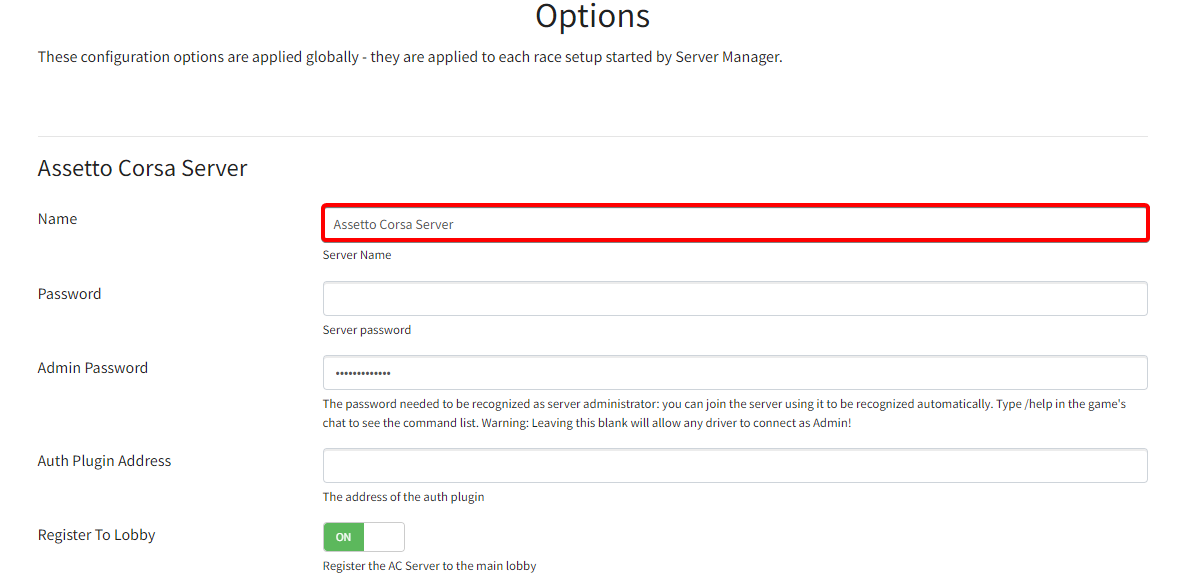
Task: Click the "Password" field label
Action: click(x=69, y=294)
